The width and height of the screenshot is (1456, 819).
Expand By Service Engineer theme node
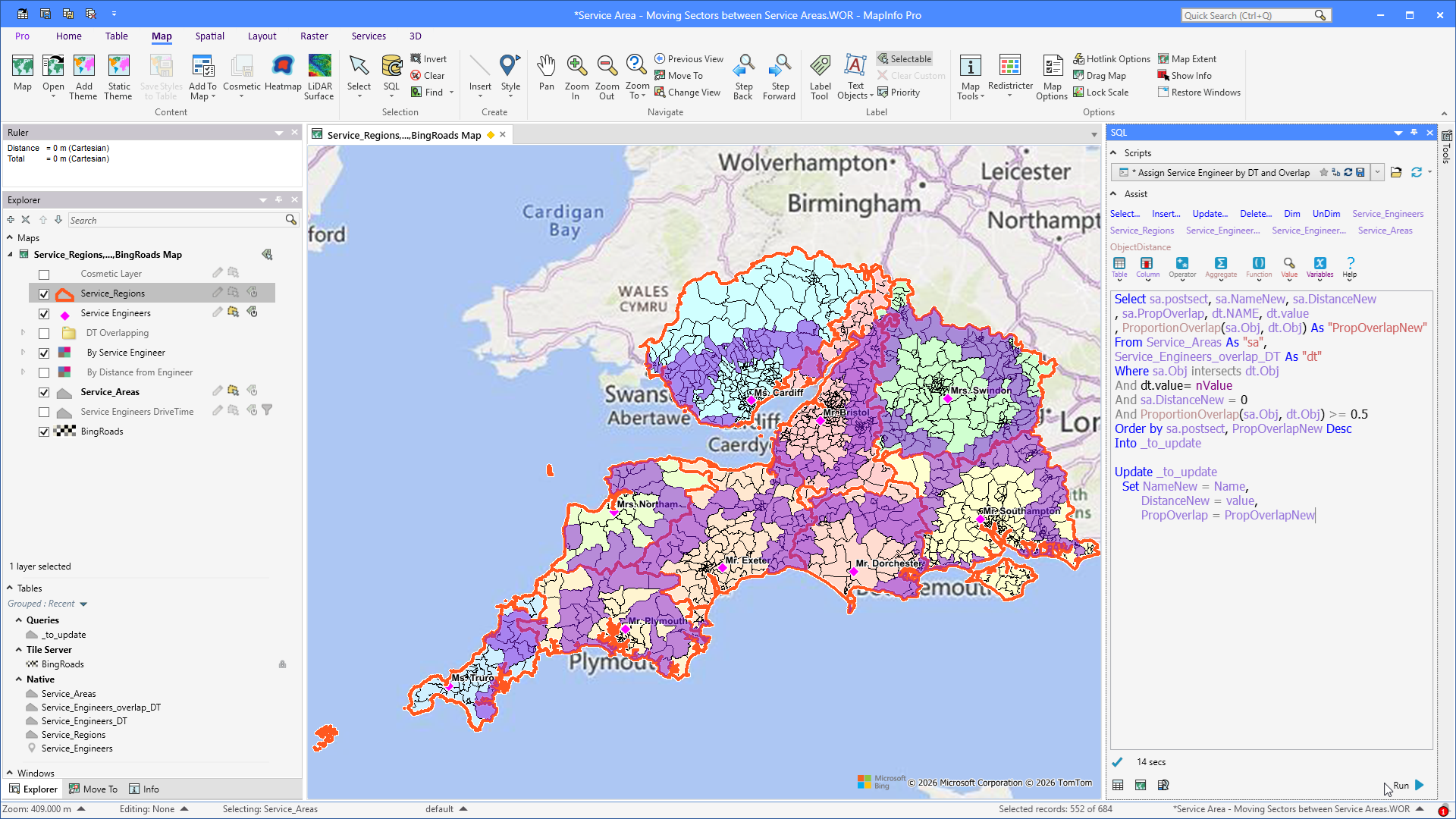[x=23, y=353]
